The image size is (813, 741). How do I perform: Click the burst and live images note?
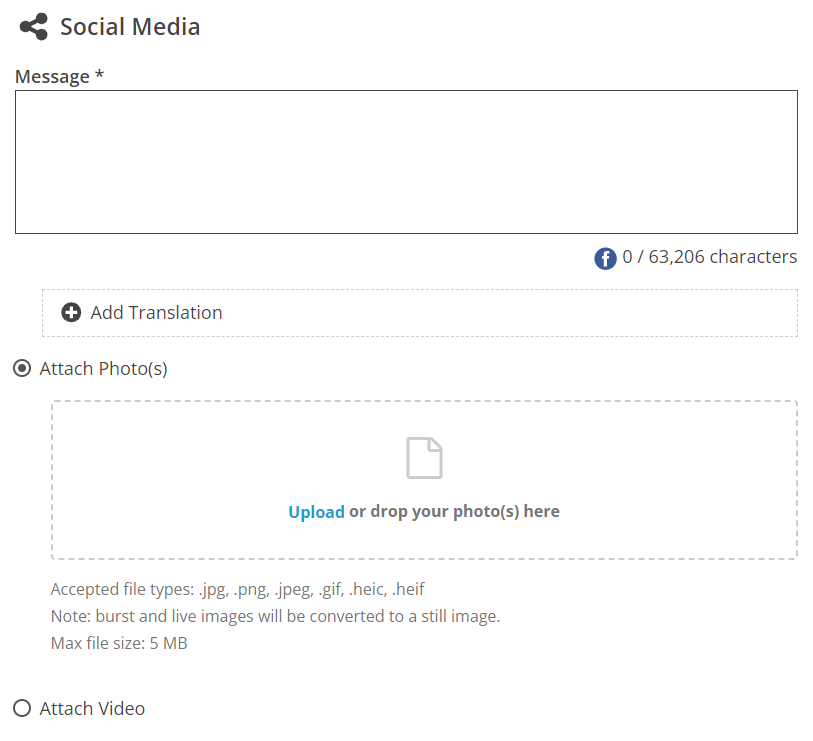click(275, 617)
